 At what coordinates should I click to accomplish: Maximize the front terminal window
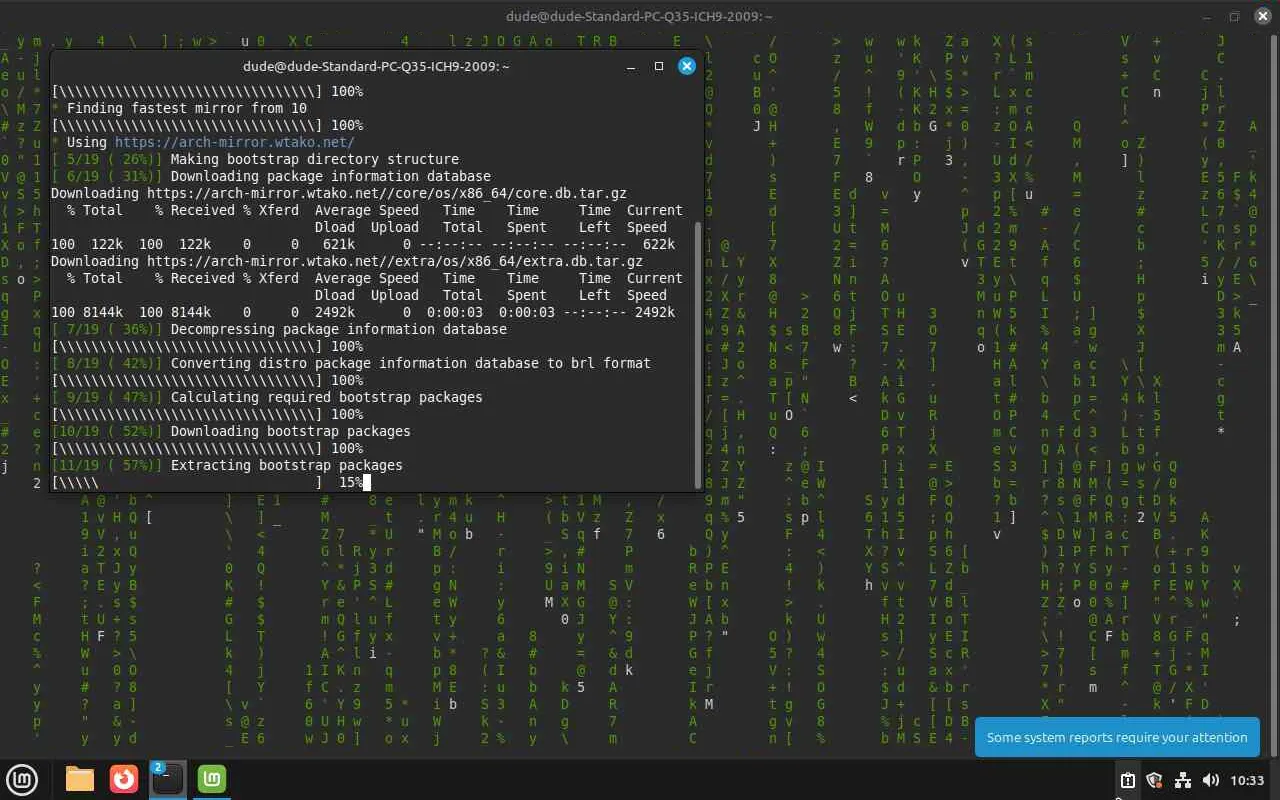(x=659, y=66)
